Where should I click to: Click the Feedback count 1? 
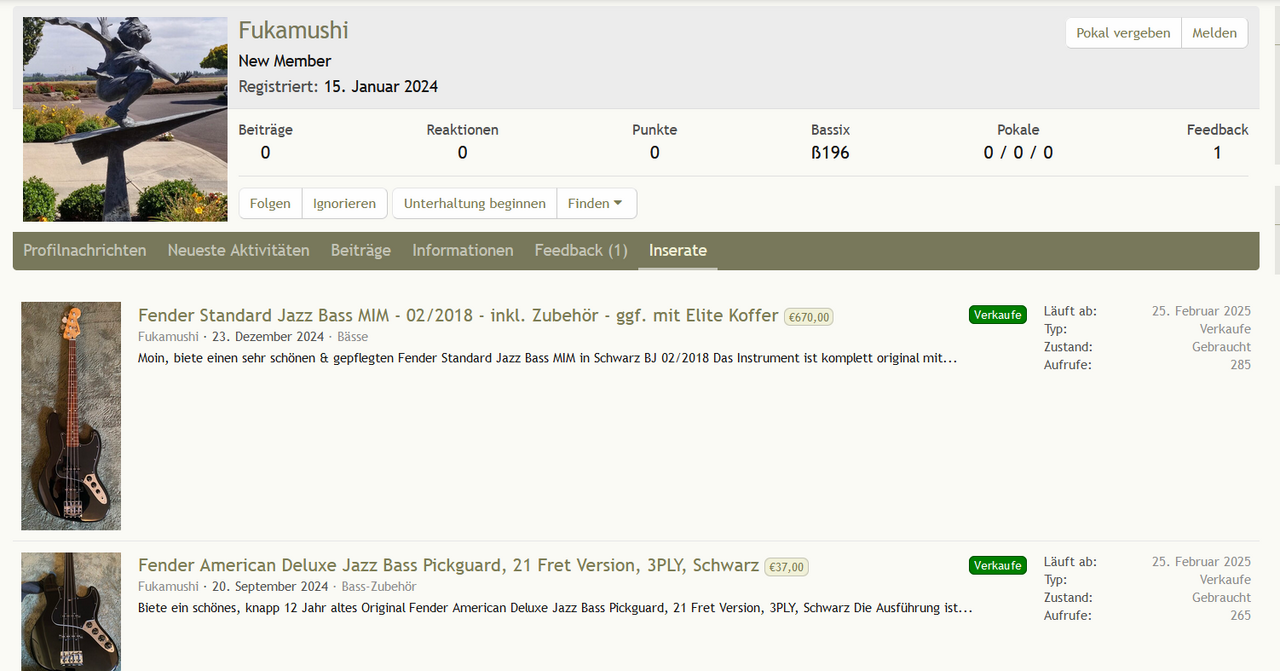coord(1217,153)
